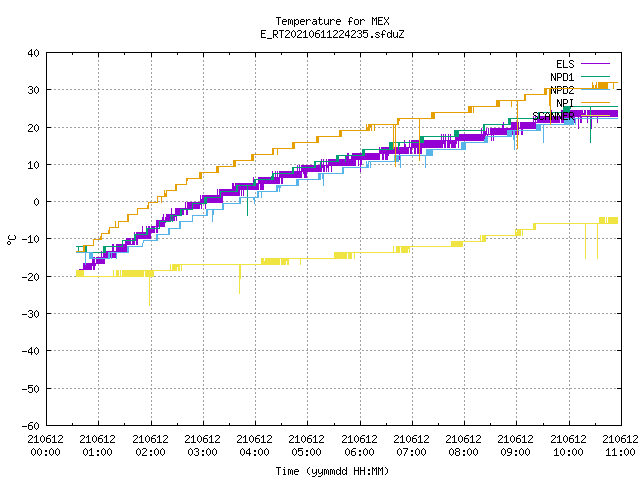Click the y-axis value -50
Viewport: 640px width, 480px height.
31,389
